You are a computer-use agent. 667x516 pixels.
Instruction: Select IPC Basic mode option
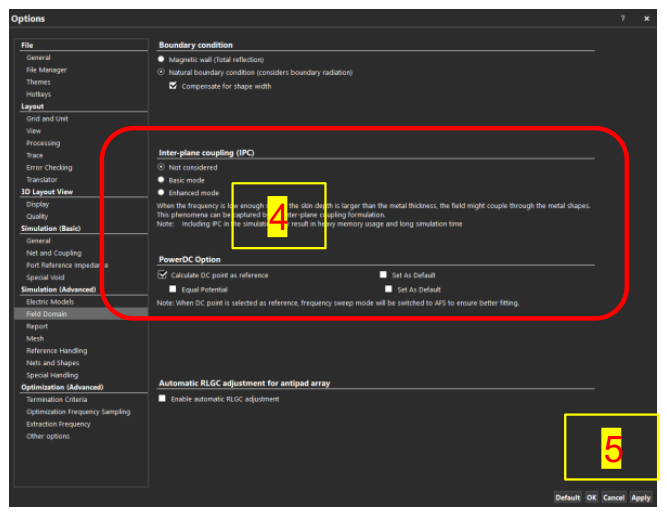[x=161, y=180]
